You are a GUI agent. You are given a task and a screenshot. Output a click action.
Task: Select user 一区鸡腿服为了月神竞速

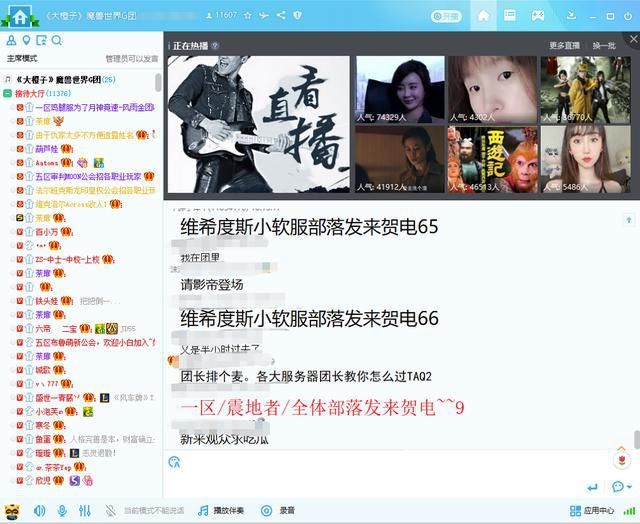pos(95,107)
